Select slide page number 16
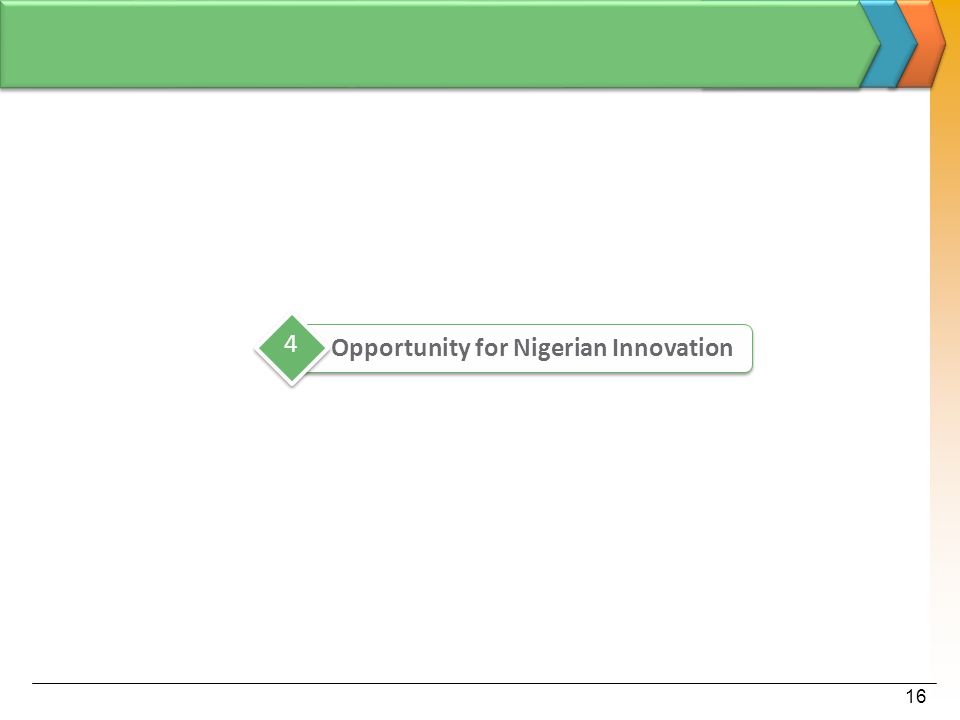Viewport: 960px width, 720px height. (916, 697)
